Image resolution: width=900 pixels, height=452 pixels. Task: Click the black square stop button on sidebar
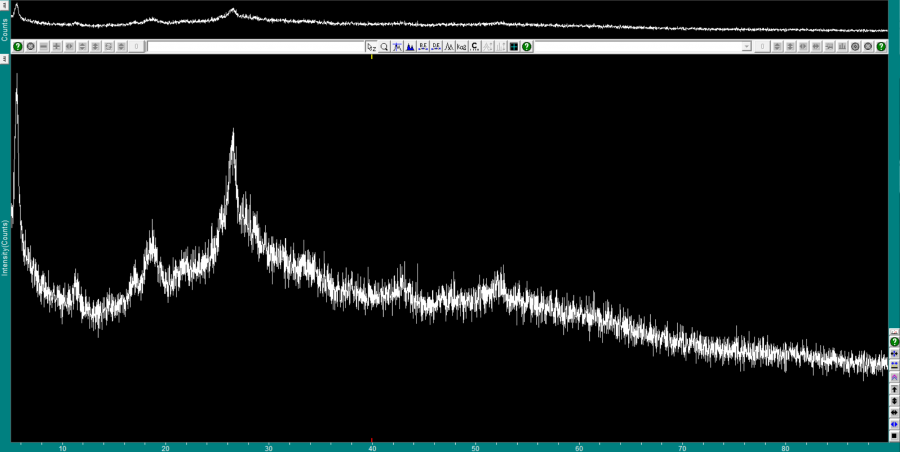(894, 436)
